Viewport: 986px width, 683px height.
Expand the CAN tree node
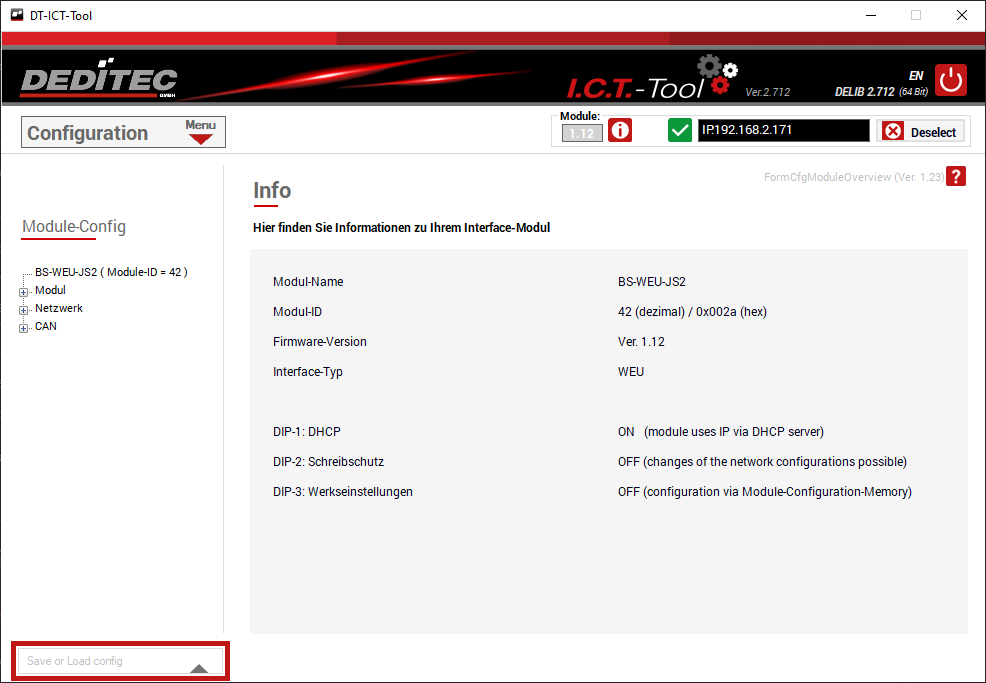24,327
